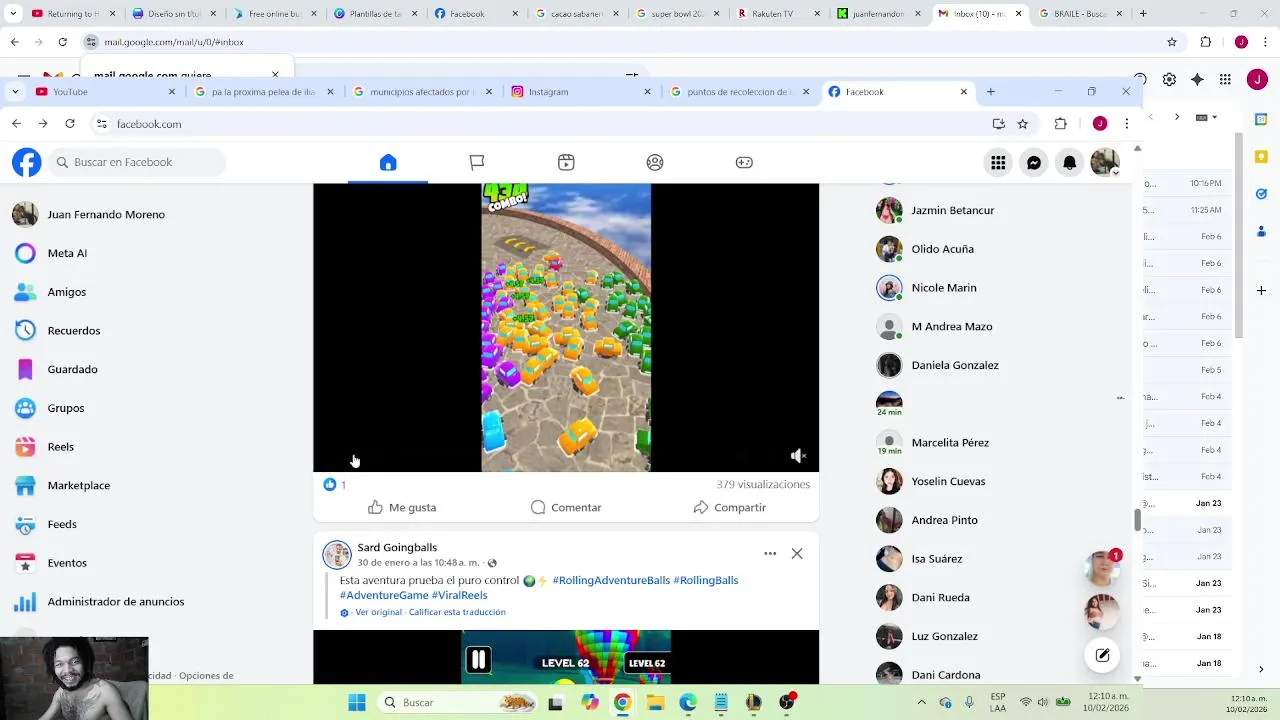Open Facebook menu grid icon
Viewport: 1280px width, 720px height.
tap(998, 163)
